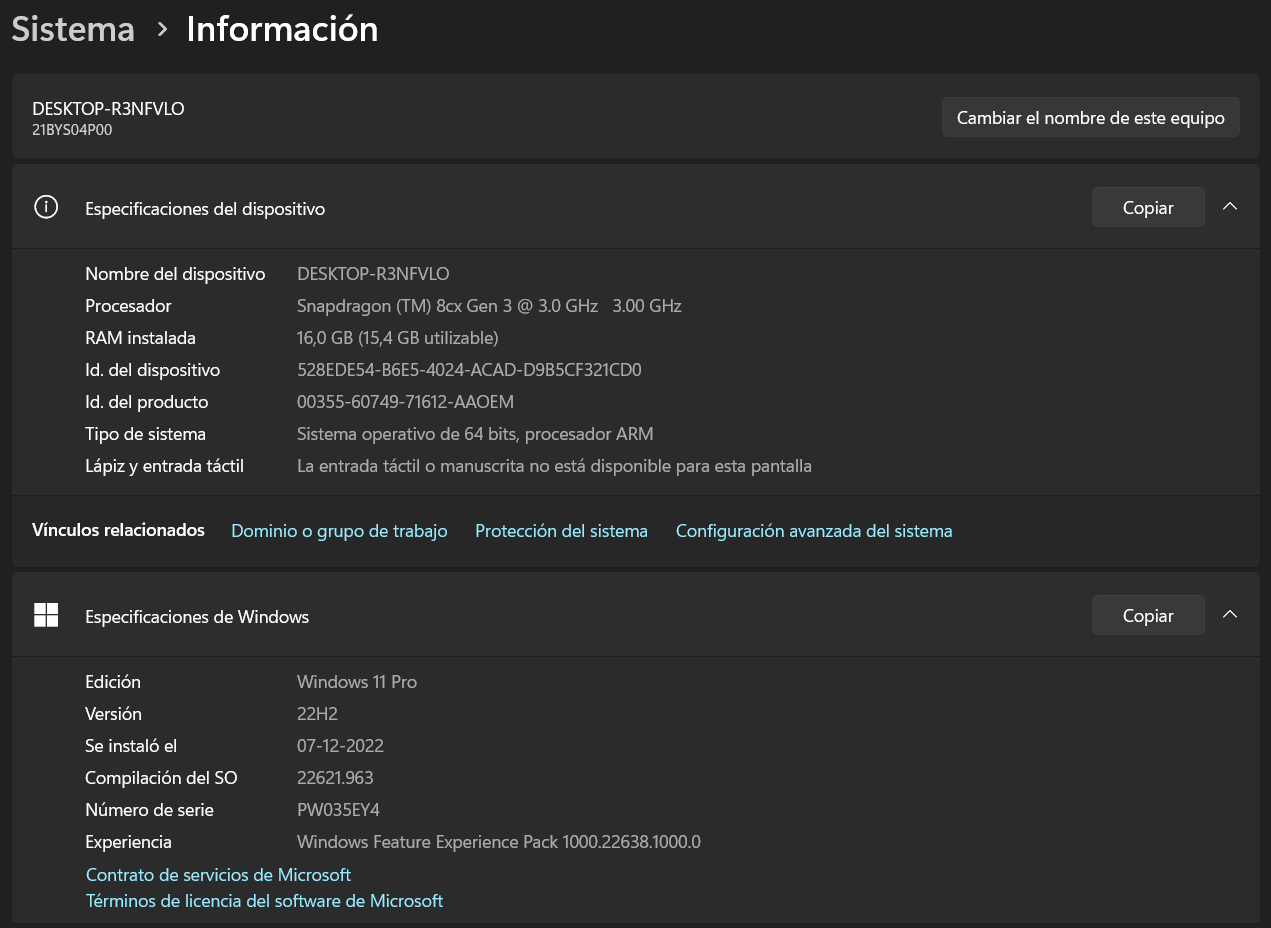Viewport: 1271px width, 928px height.
Task: Collapse the Especificaciones del dispositivo section
Action: [1230, 207]
